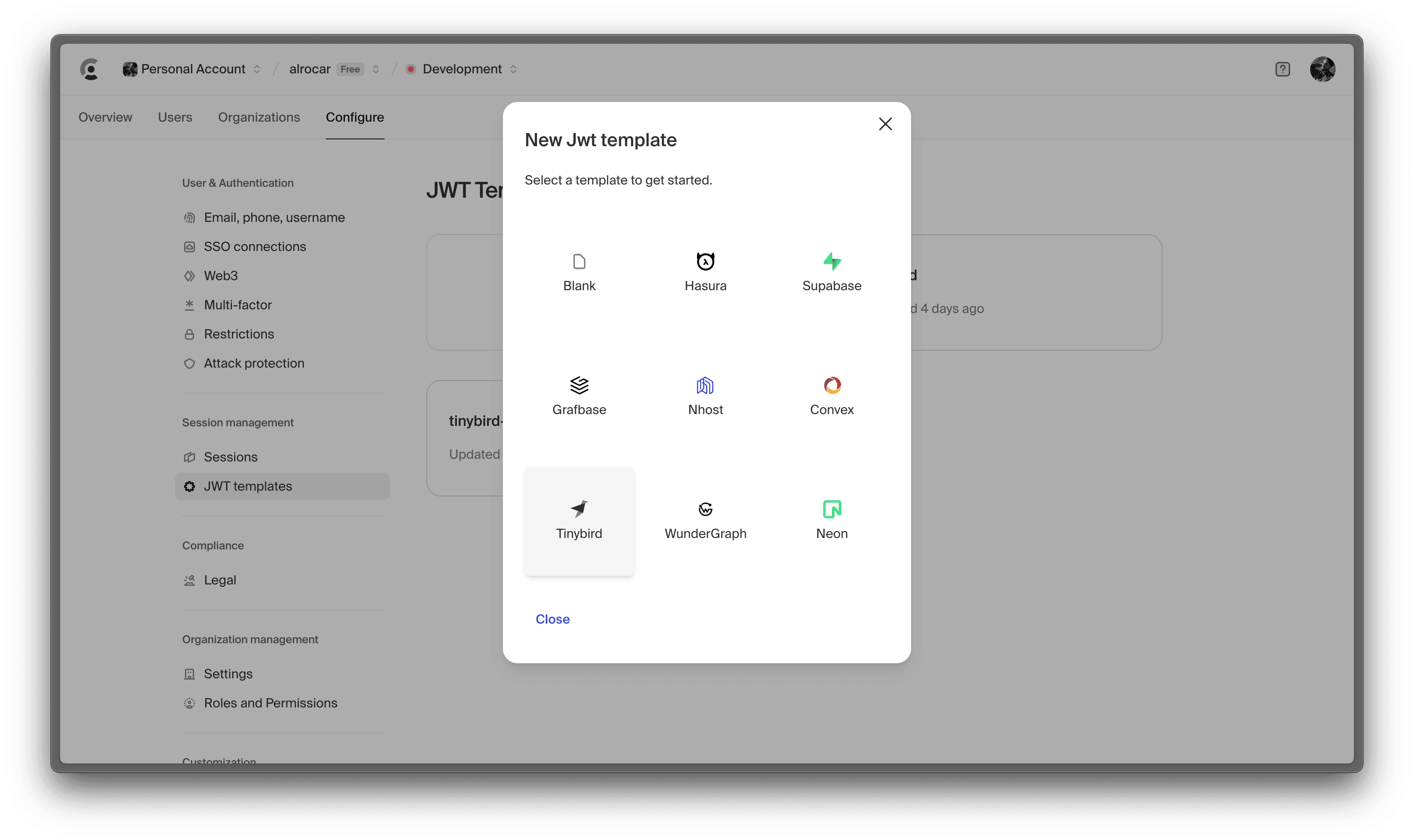Click the Attack protection shield icon
This screenshot has width=1414, height=840.
click(189, 364)
